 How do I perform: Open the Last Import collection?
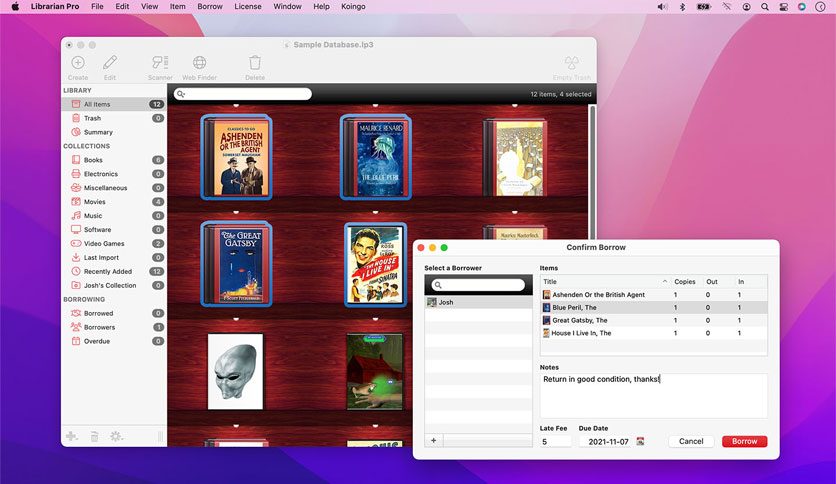[x=114, y=257]
